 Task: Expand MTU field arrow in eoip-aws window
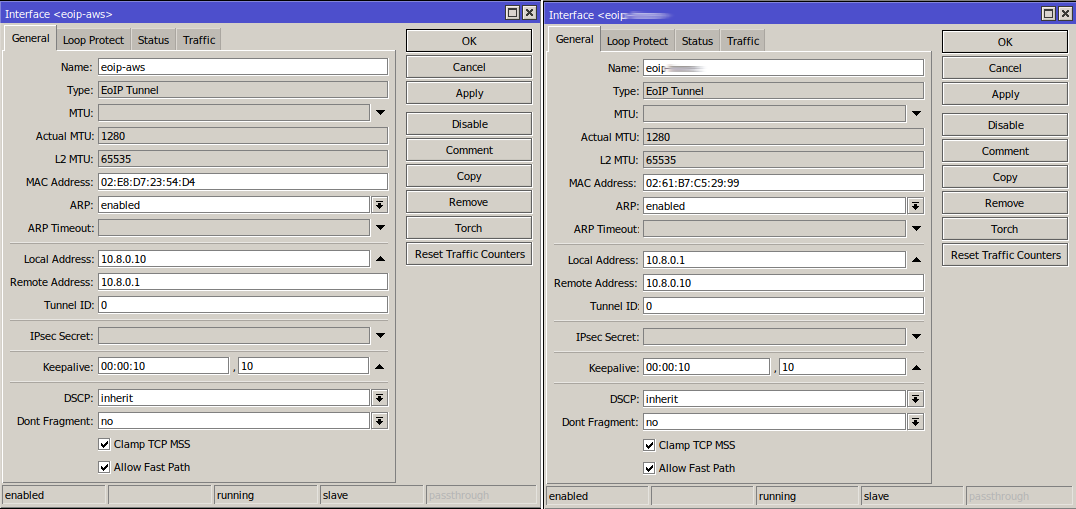coord(380,112)
